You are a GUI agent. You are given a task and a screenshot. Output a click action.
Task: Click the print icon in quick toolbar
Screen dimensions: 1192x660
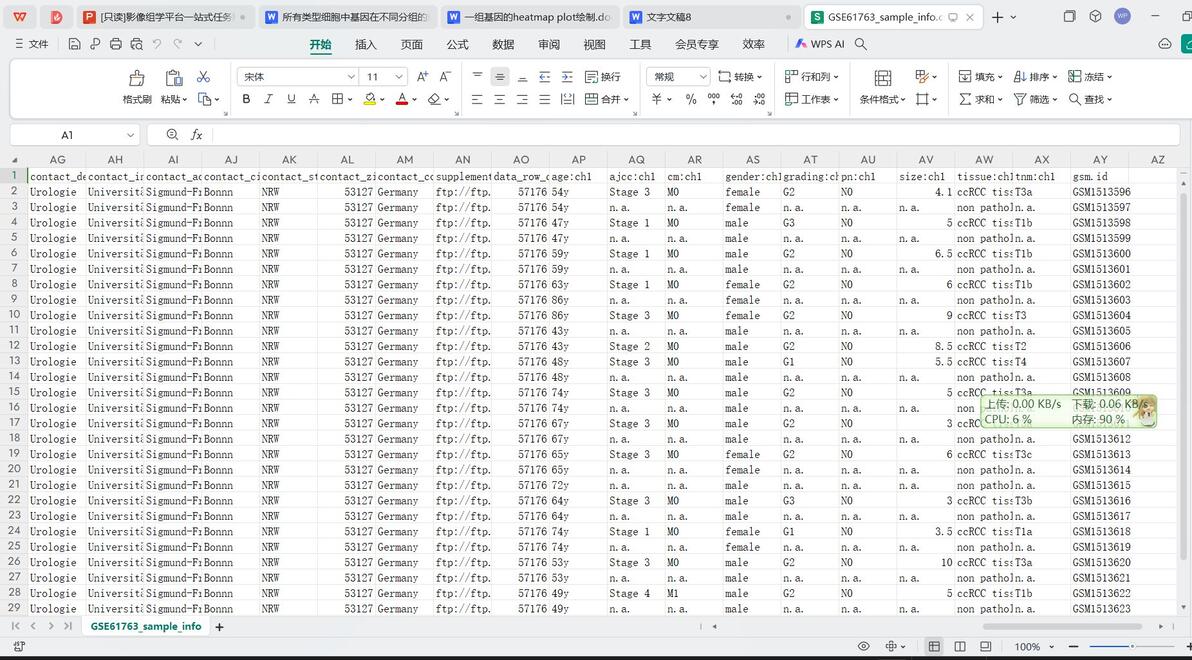point(116,44)
